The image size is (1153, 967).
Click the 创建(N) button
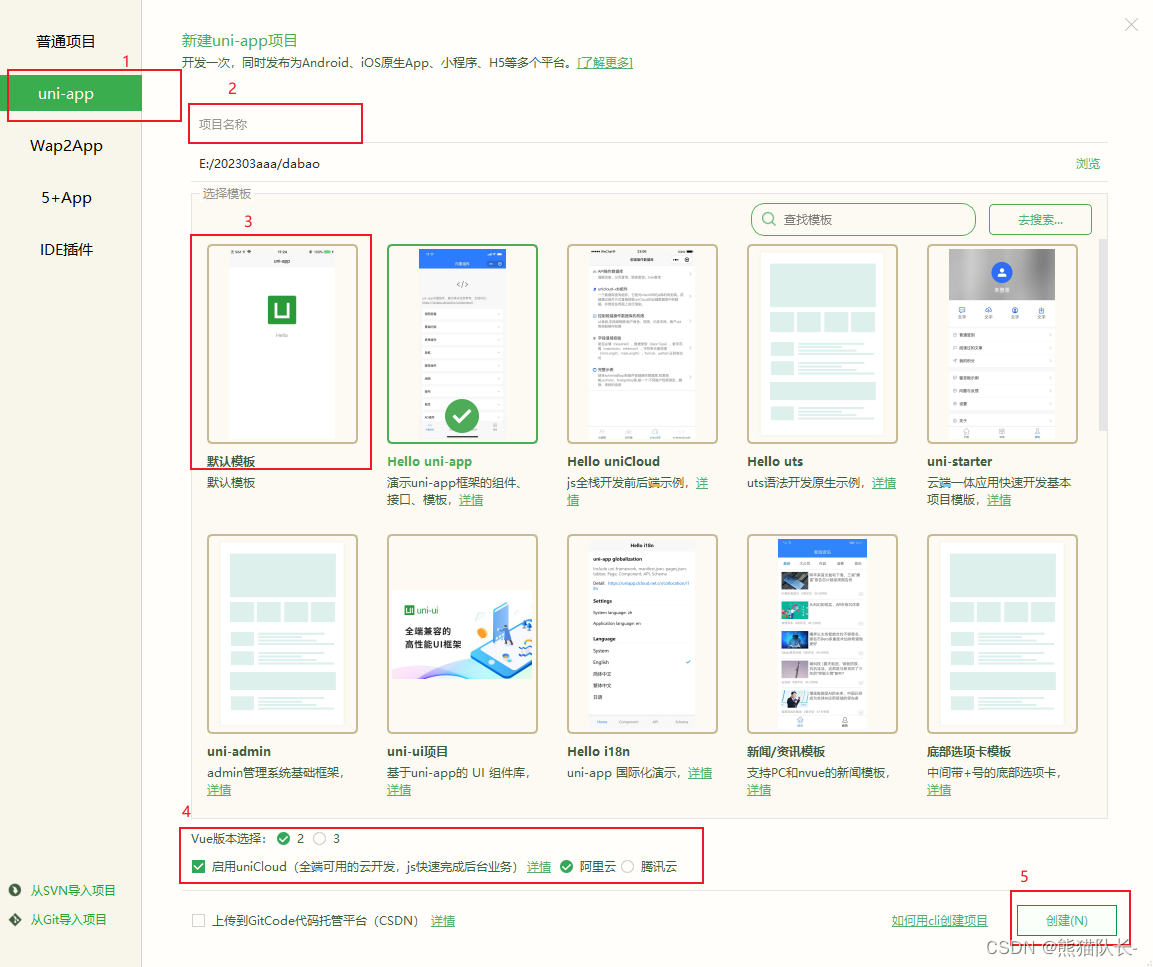pyautogui.click(x=1067, y=921)
